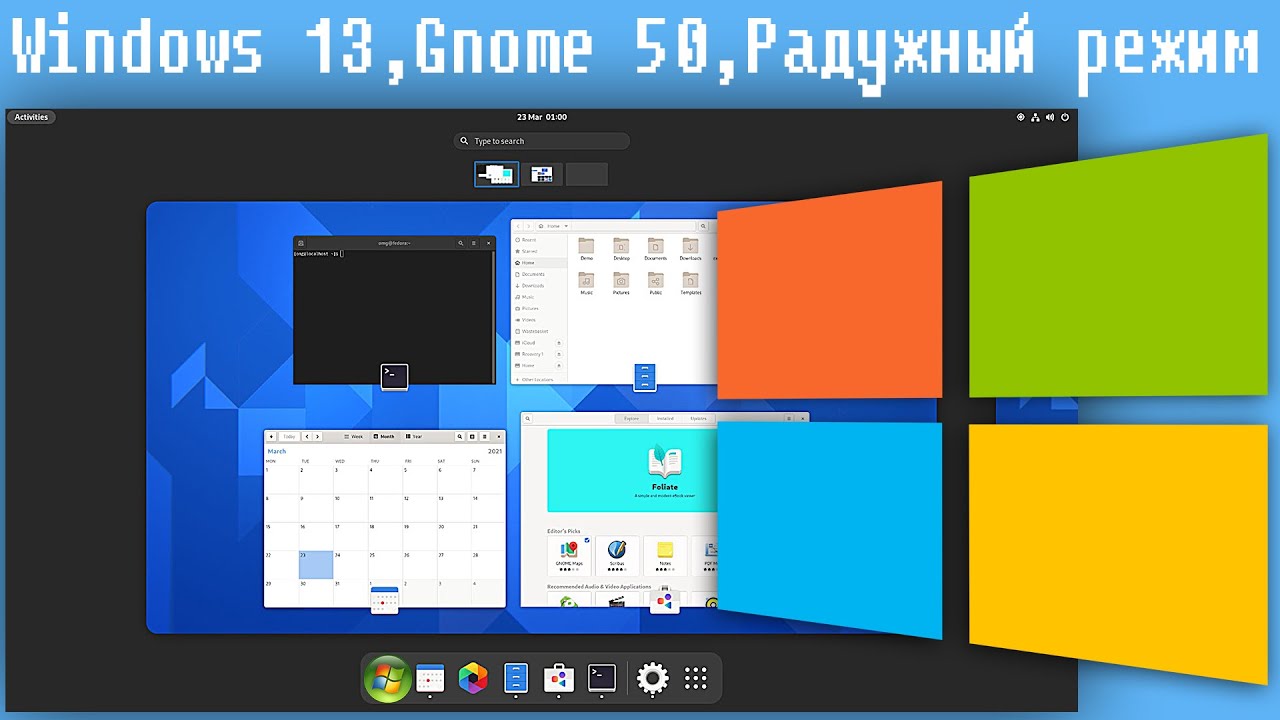Click the Files window overlay icon
Image resolution: width=1280 pixels, height=720 pixels.
tap(646, 377)
